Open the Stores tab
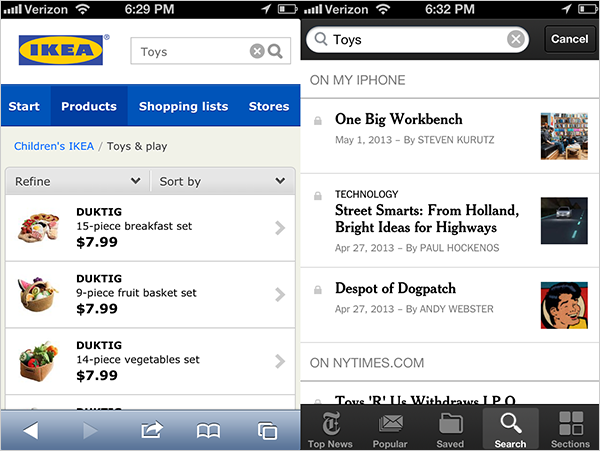Image resolution: width=600 pixels, height=451 pixels. click(269, 106)
